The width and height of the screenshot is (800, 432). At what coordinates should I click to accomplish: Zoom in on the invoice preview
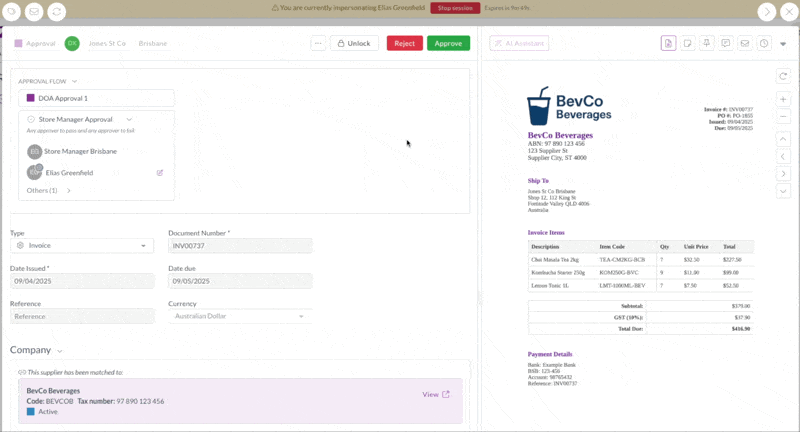point(783,99)
